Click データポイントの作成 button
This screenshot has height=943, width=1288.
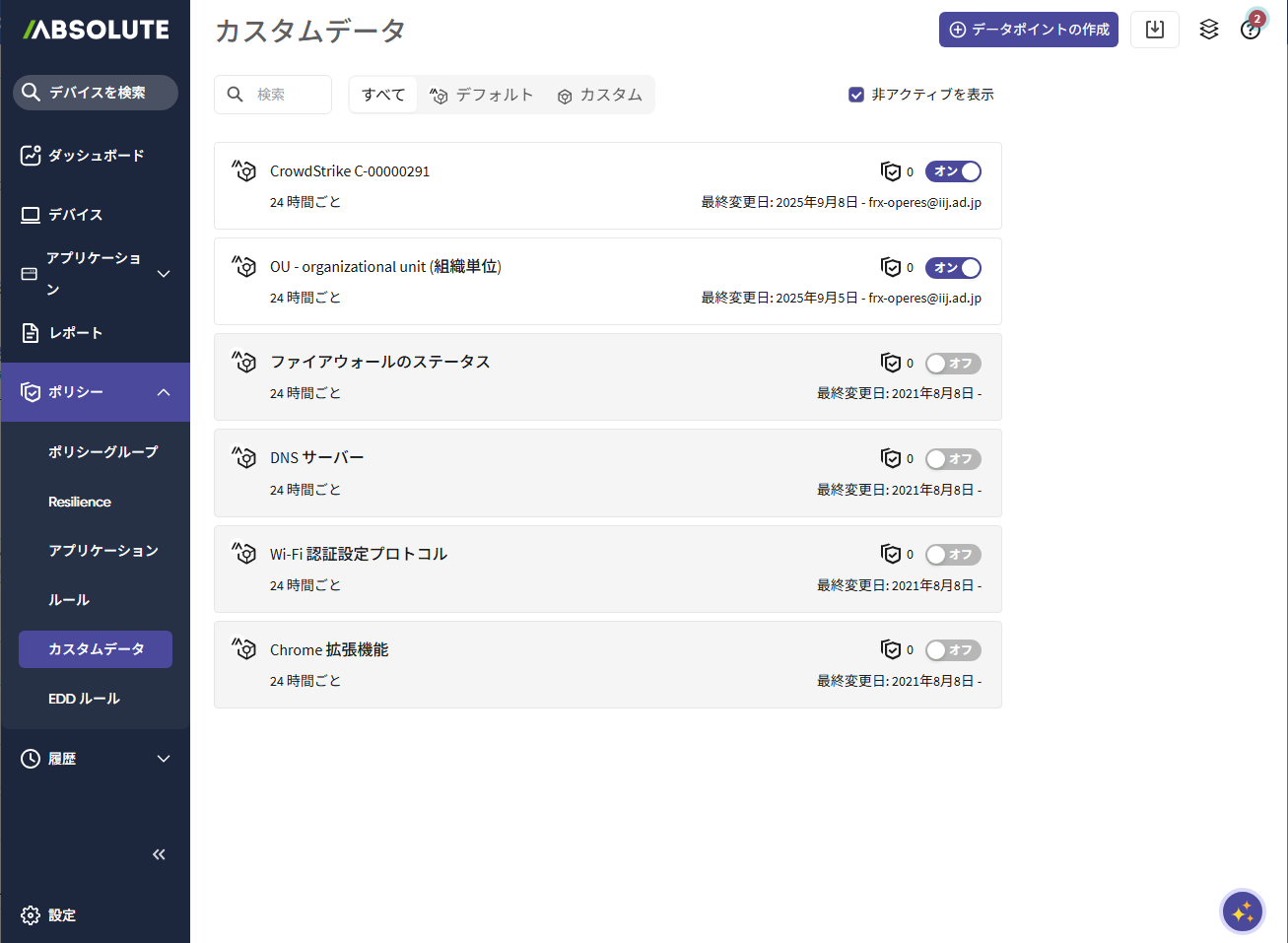point(1028,30)
